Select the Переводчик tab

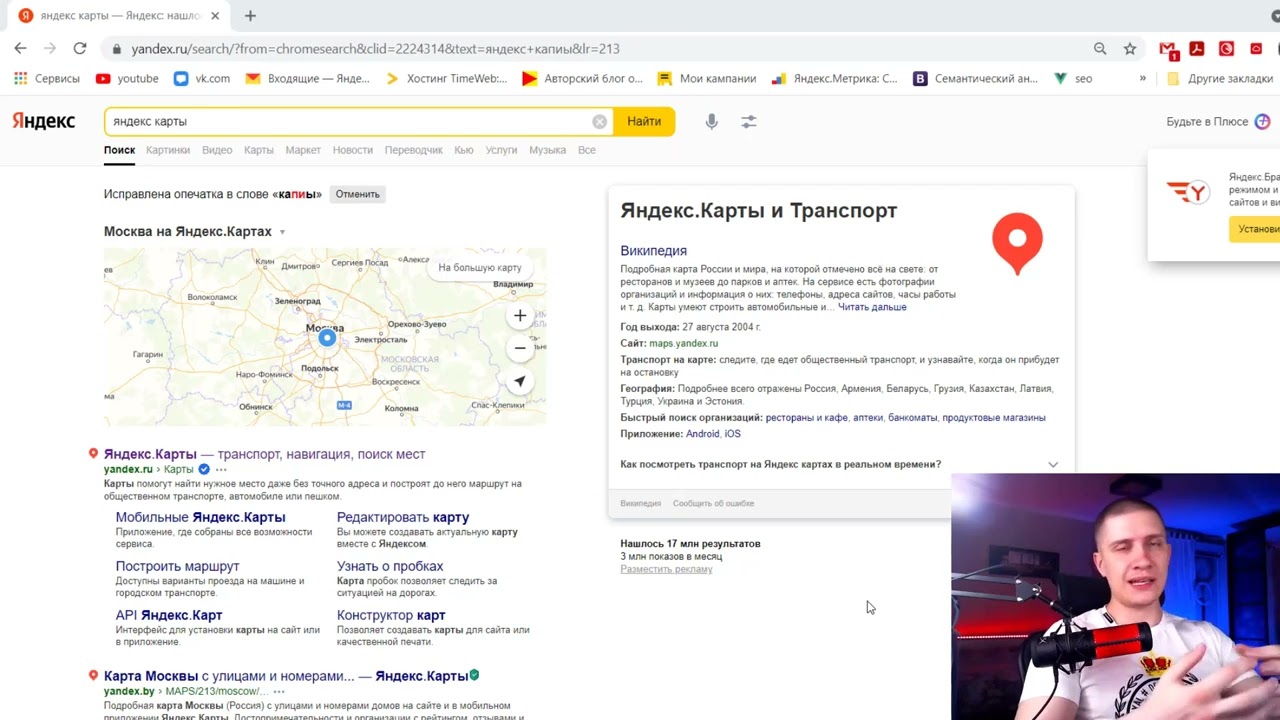coord(414,150)
